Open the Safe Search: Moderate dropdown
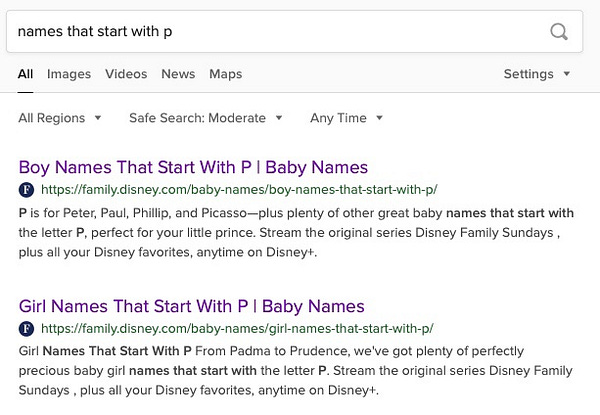The width and height of the screenshot is (600, 415). pyautogui.click(x=205, y=118)
